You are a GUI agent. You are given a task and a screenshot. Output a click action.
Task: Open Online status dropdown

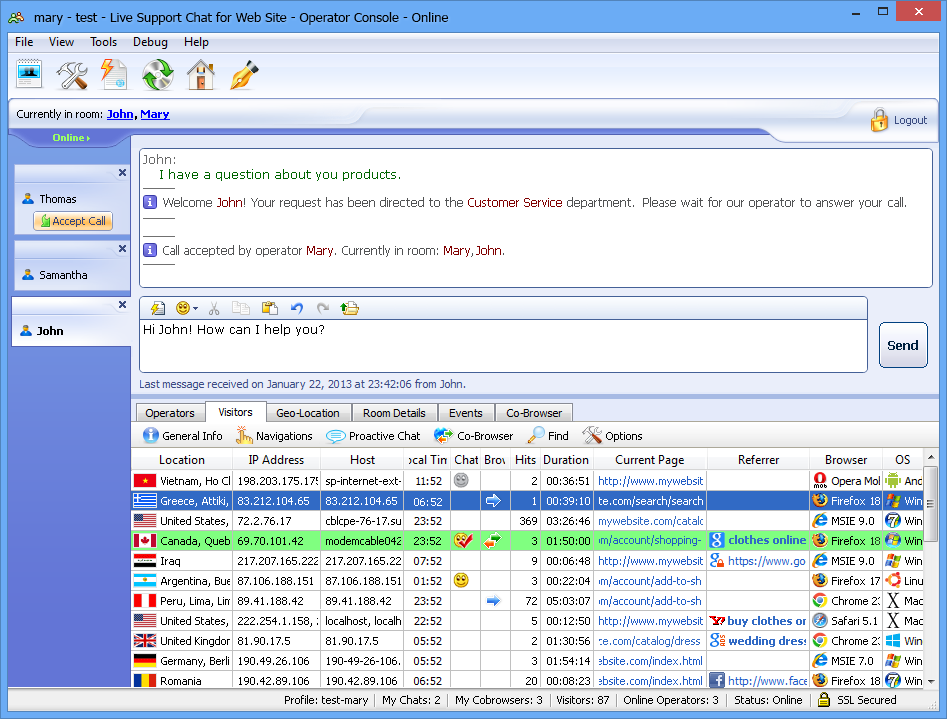click(x=71, y=138)
